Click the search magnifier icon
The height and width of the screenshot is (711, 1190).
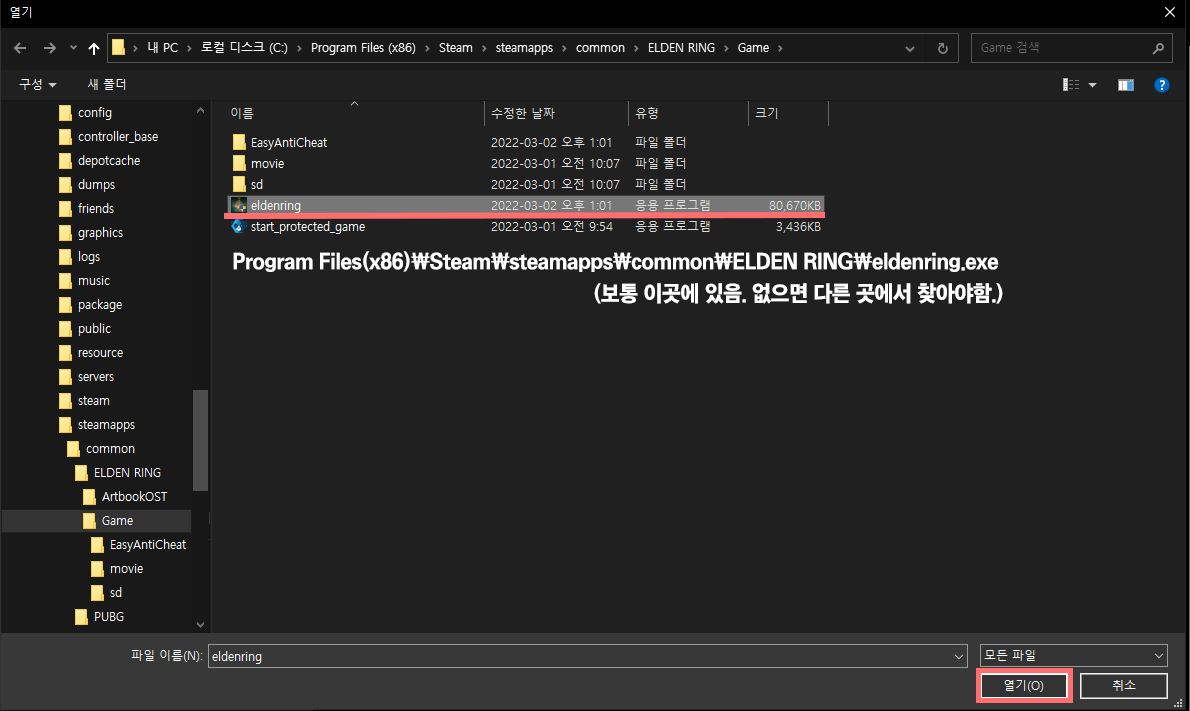(x=1158, y=48)
